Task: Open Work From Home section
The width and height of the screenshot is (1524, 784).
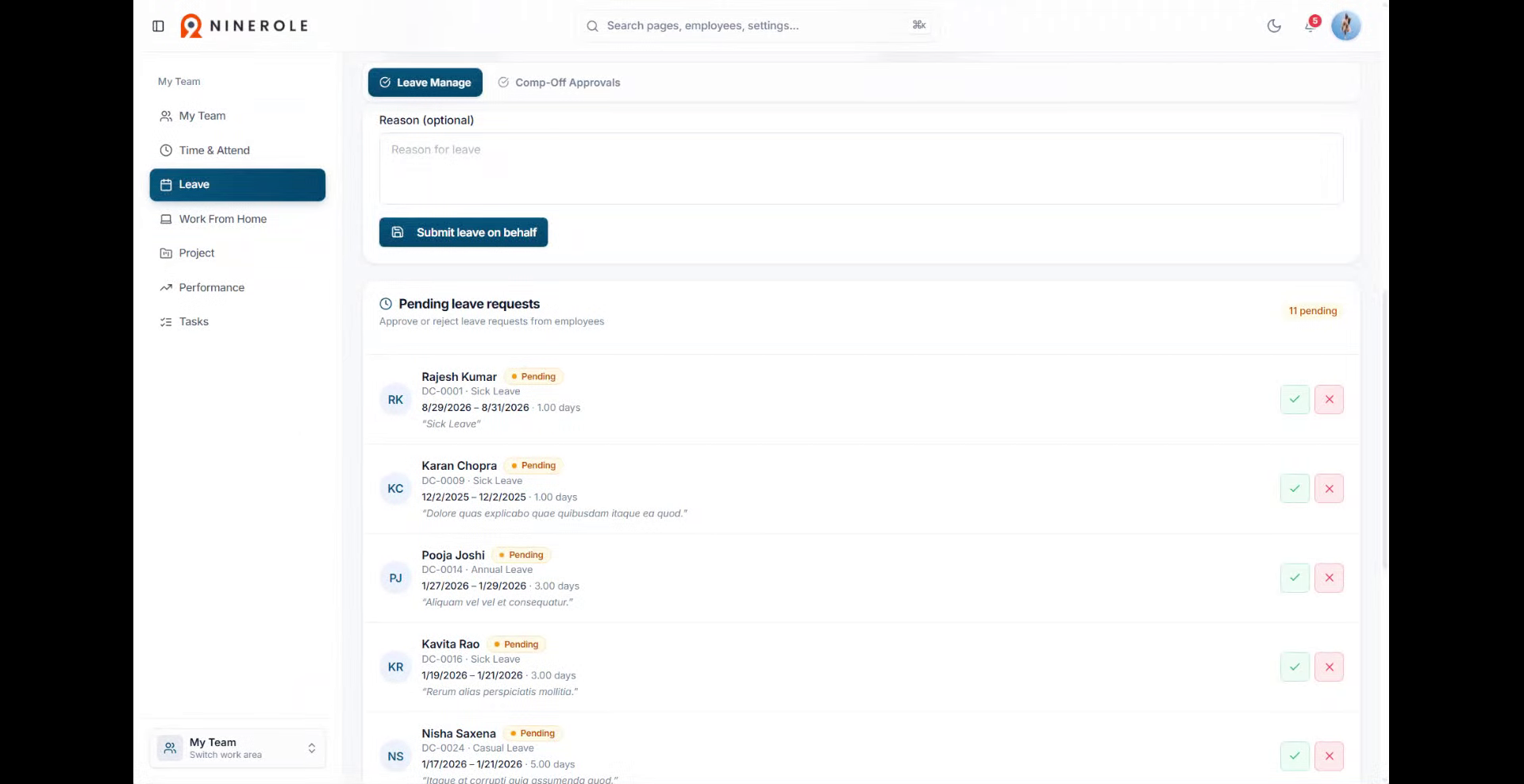Action: point(237,219)
